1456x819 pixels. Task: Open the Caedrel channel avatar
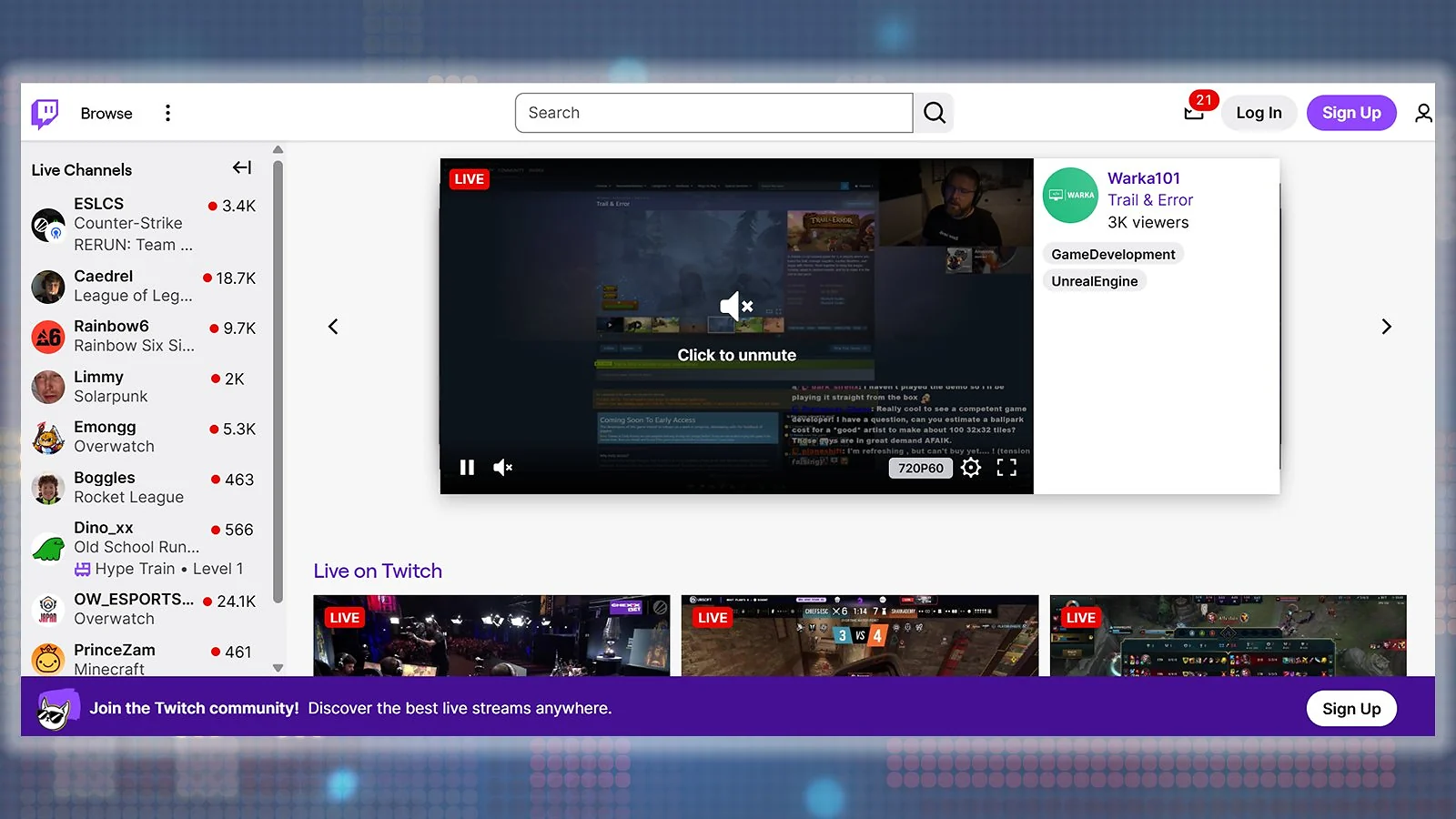tap(48, 287)
